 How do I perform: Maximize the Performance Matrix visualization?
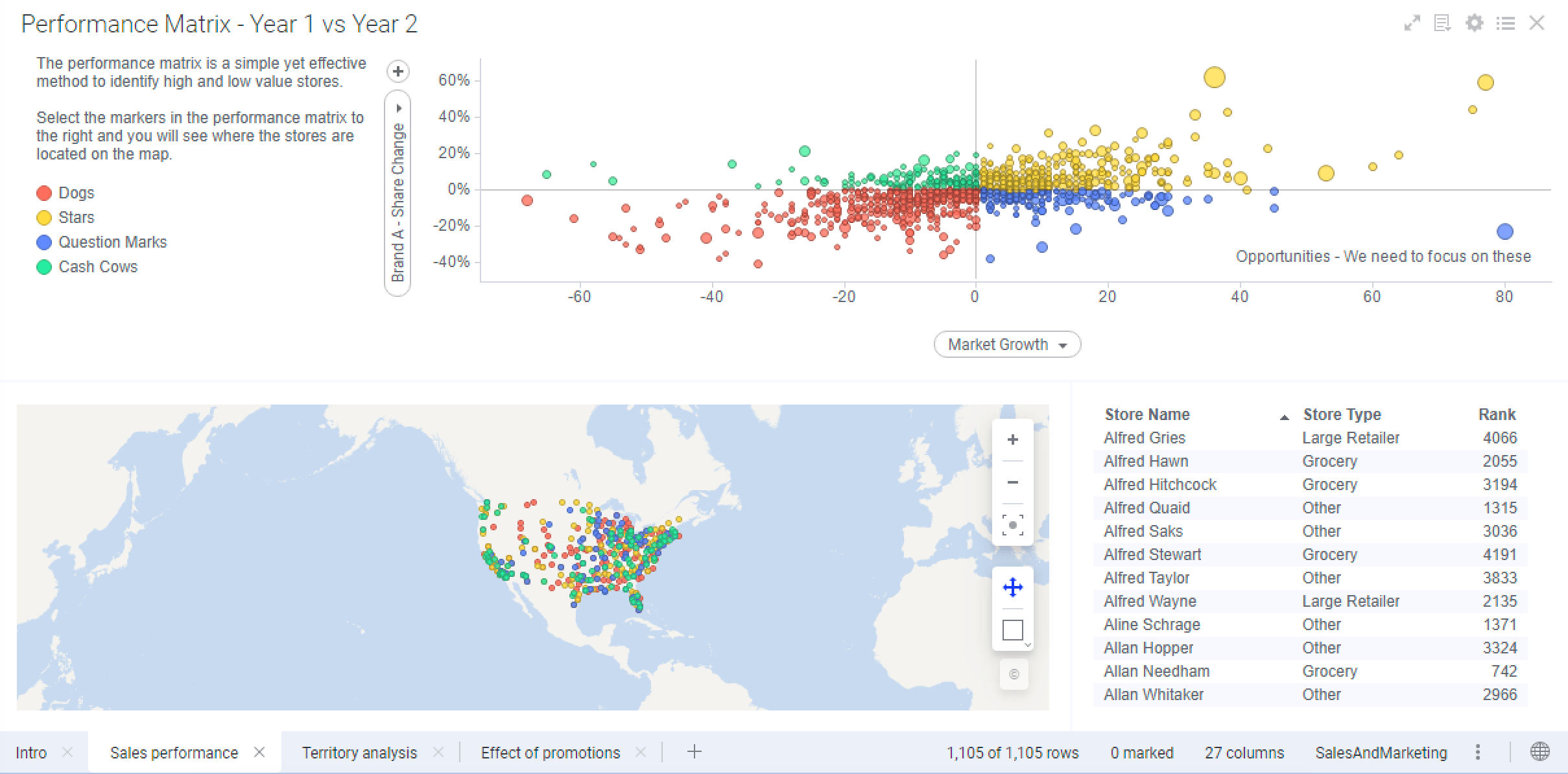(x=1412, y=23)
